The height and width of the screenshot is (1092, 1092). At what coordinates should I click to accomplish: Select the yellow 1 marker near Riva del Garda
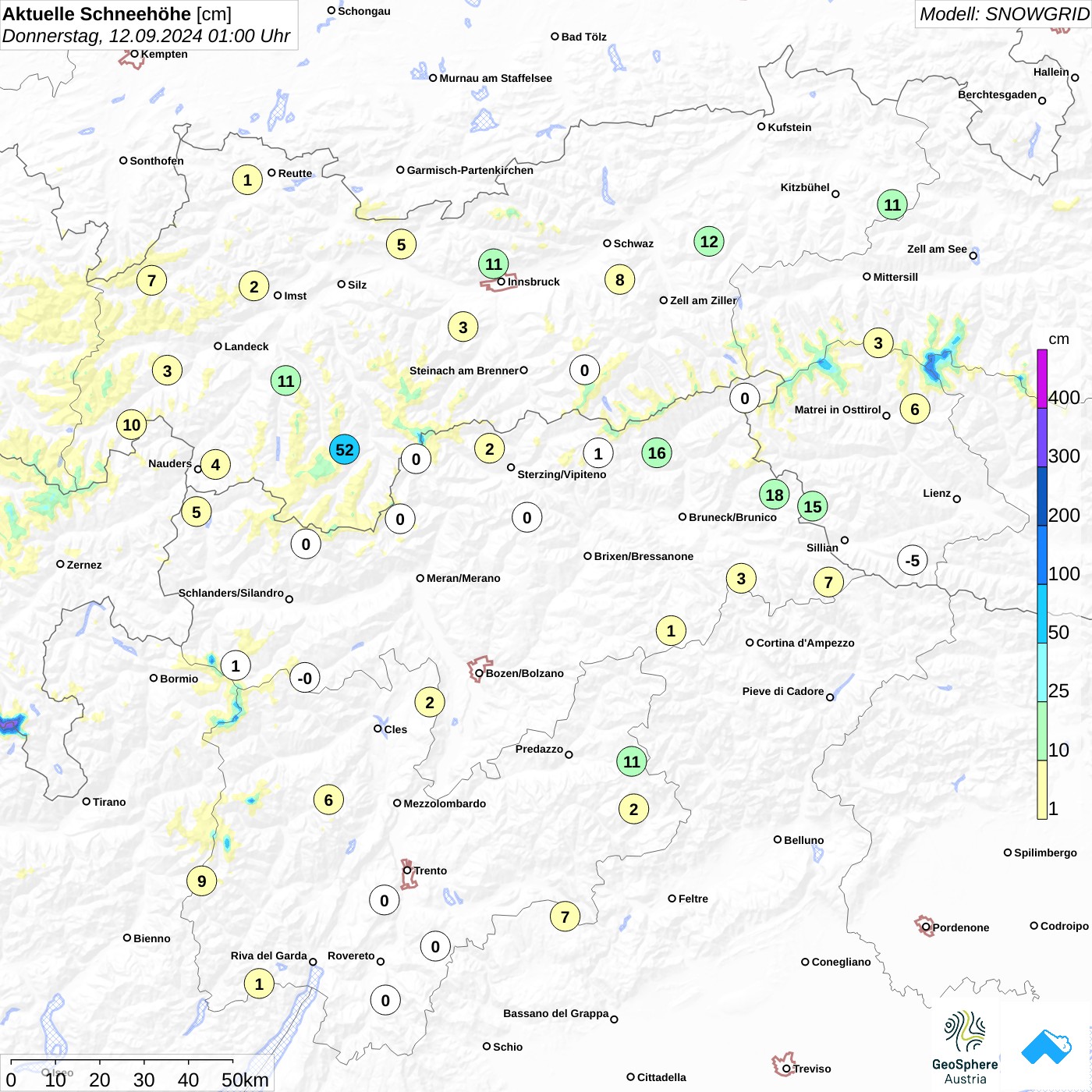pyautogui.click(x=260, y=984)
